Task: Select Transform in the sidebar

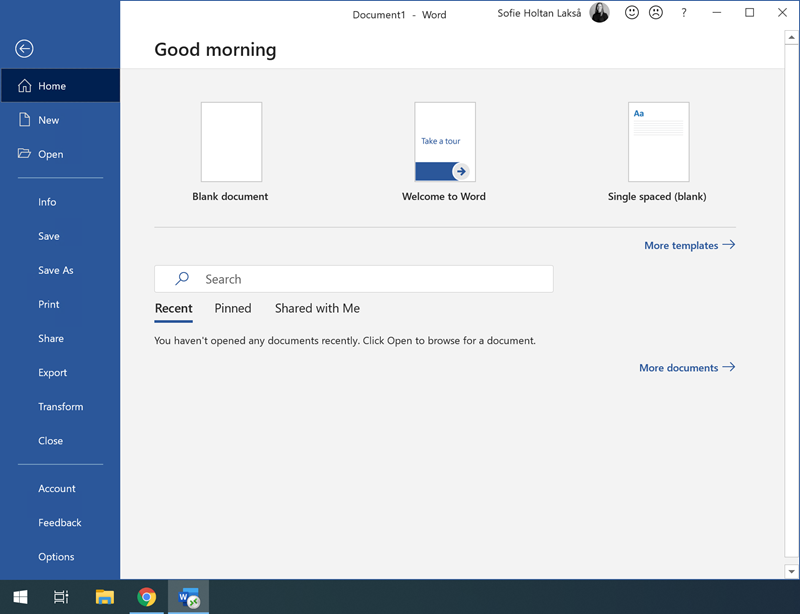Action: click(60, 407)
